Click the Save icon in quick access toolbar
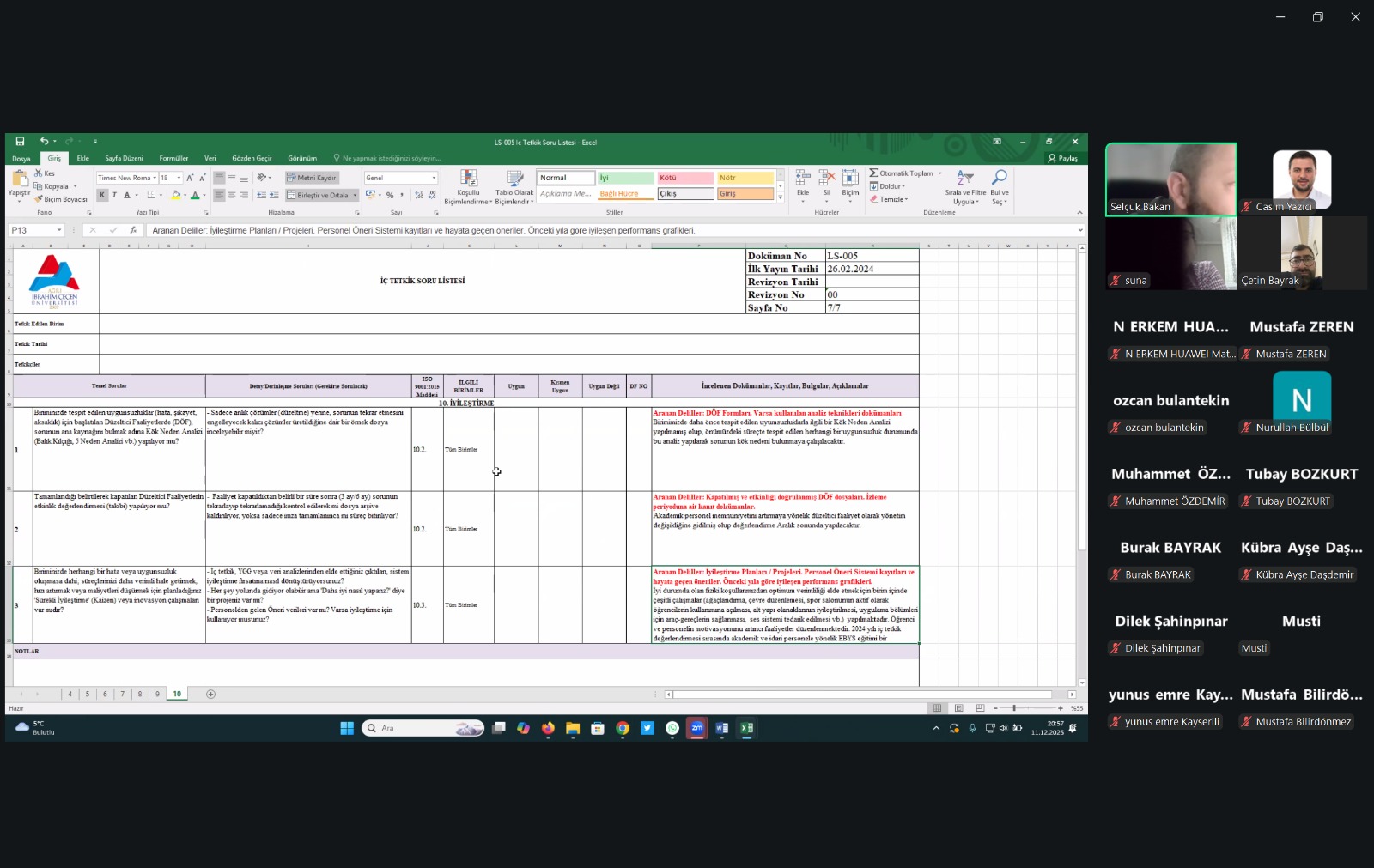Screen dimensions: 1374x868 pos(20,142)
